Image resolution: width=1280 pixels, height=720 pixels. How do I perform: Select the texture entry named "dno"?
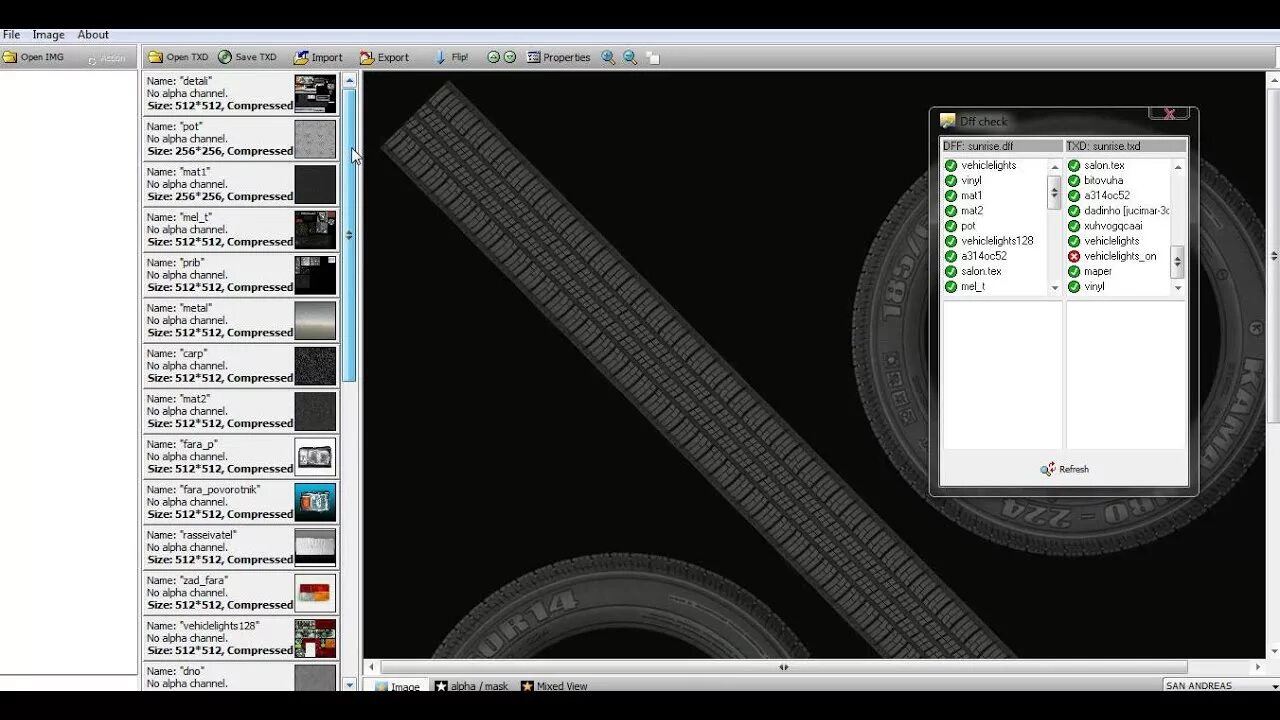[241, 677]
